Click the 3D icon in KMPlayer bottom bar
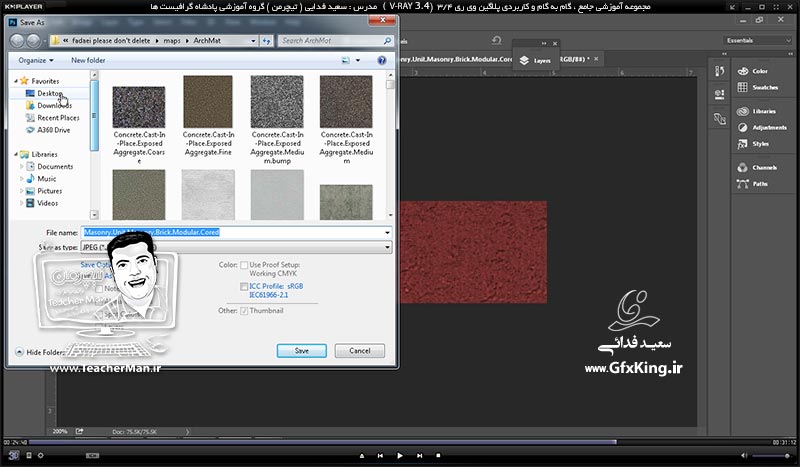 click(14, 455)
